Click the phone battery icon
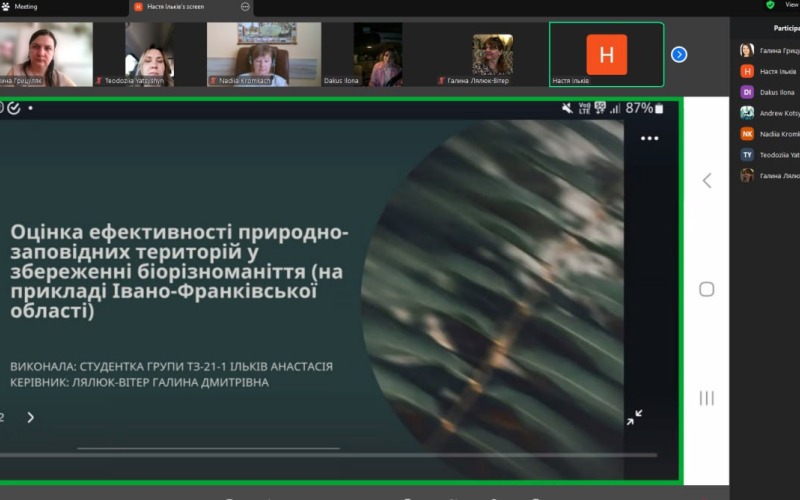 (x=659, y=108)
